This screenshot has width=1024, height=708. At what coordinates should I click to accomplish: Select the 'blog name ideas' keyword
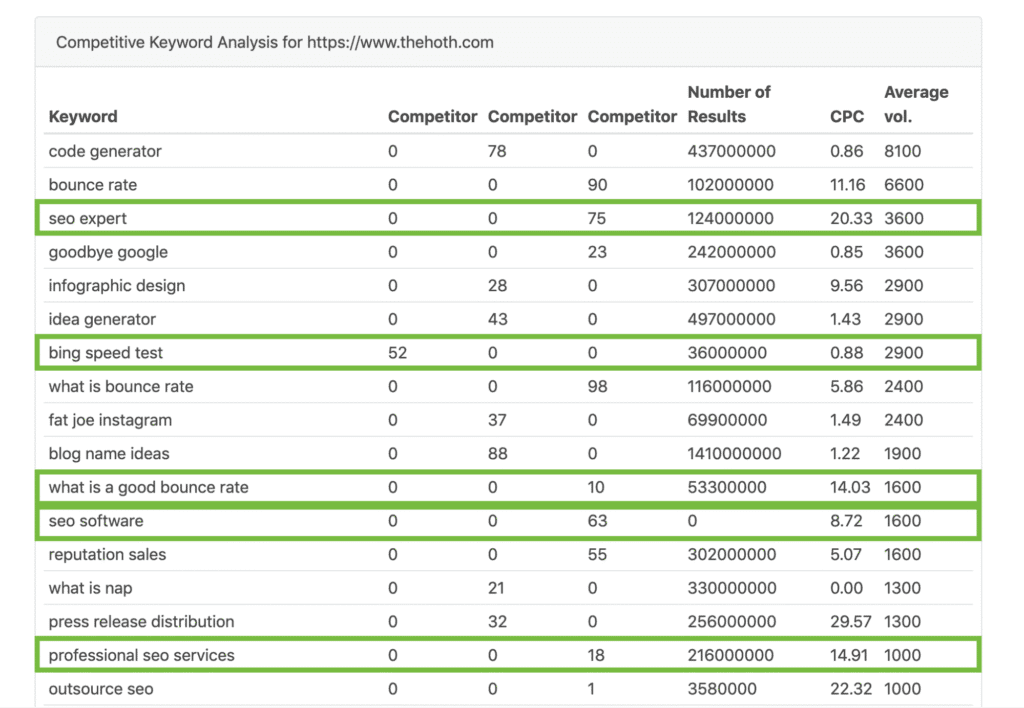tap(109, 454)
